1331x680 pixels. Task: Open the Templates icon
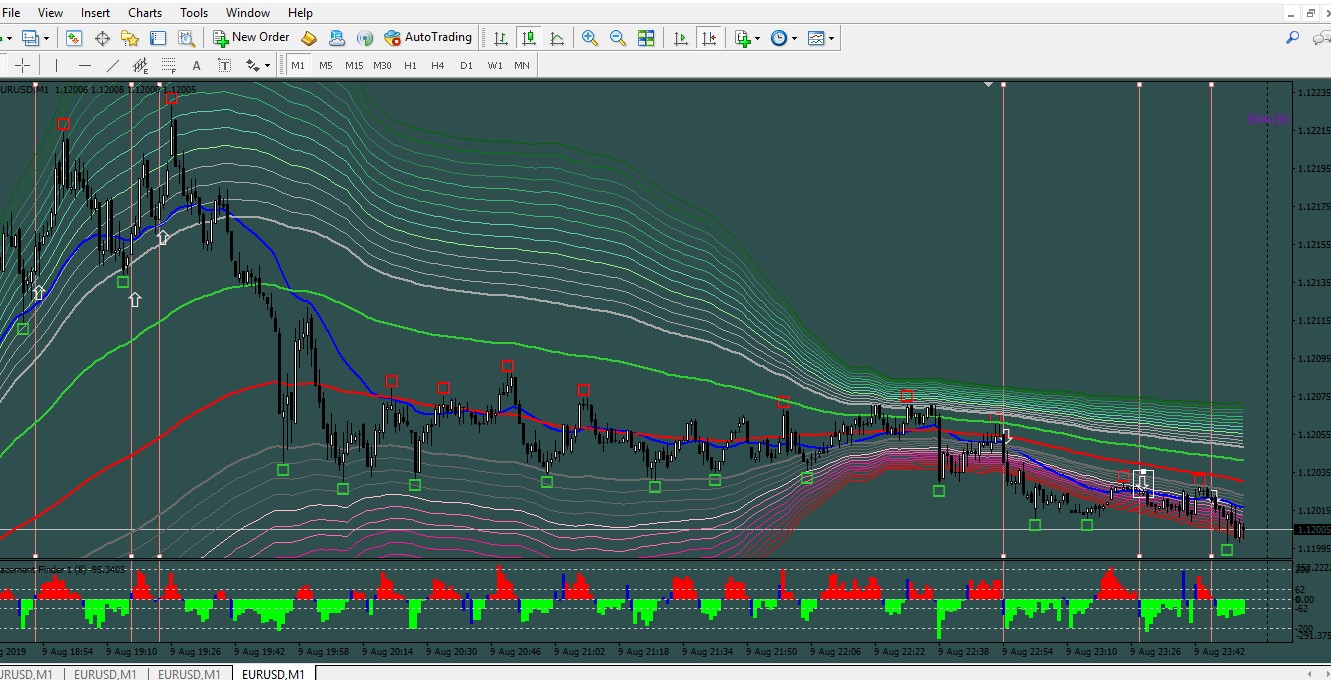(816, 38)
